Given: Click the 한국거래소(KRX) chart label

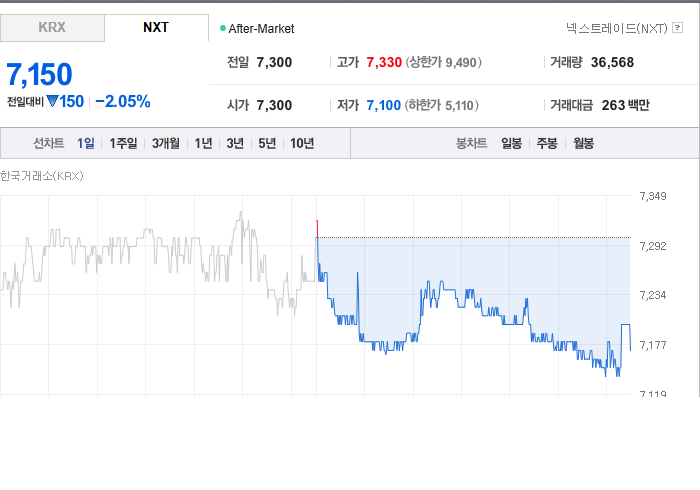Looking at the screenshot, I should (42, 176).
